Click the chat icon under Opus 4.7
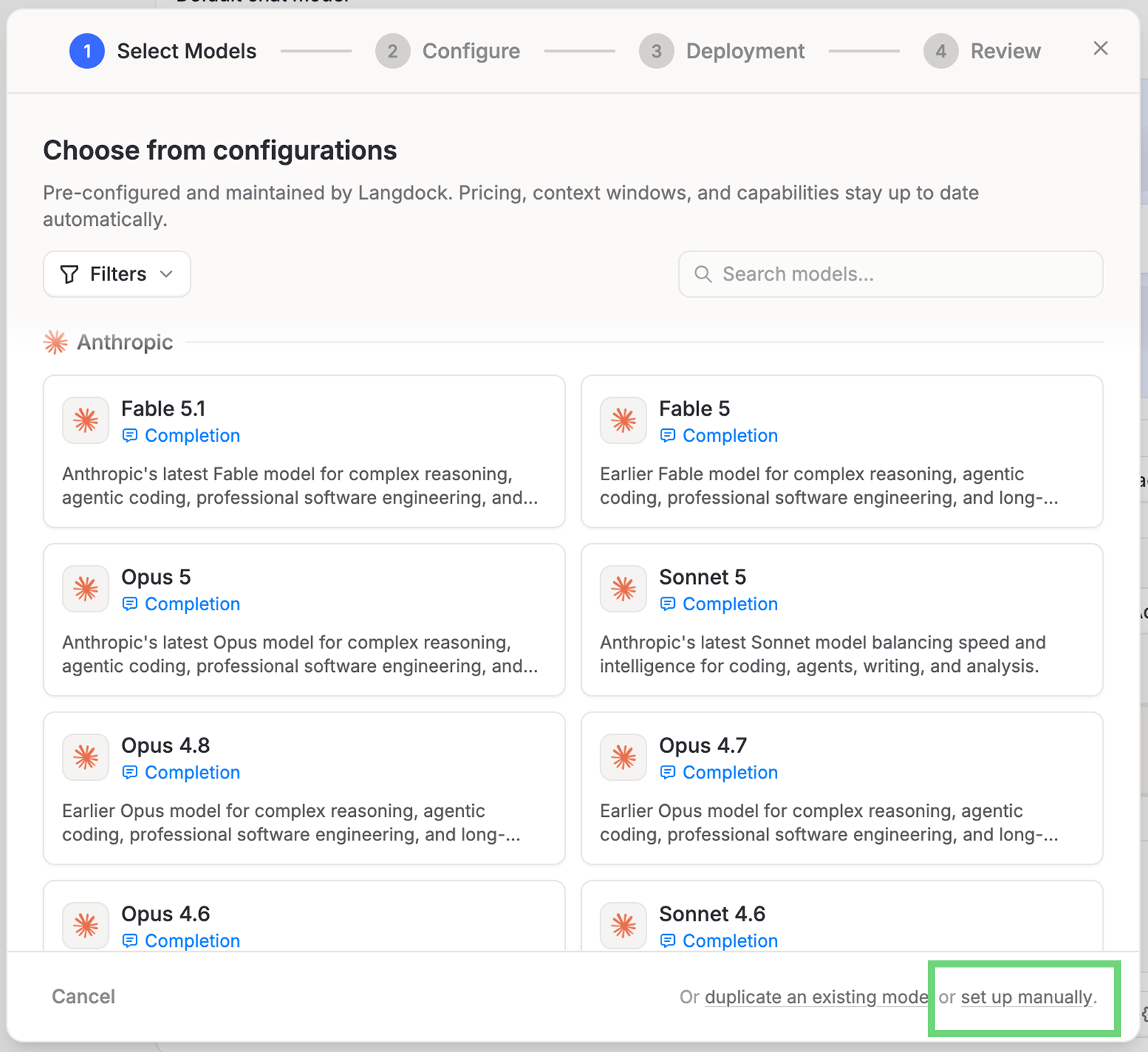 pos(667,772)
